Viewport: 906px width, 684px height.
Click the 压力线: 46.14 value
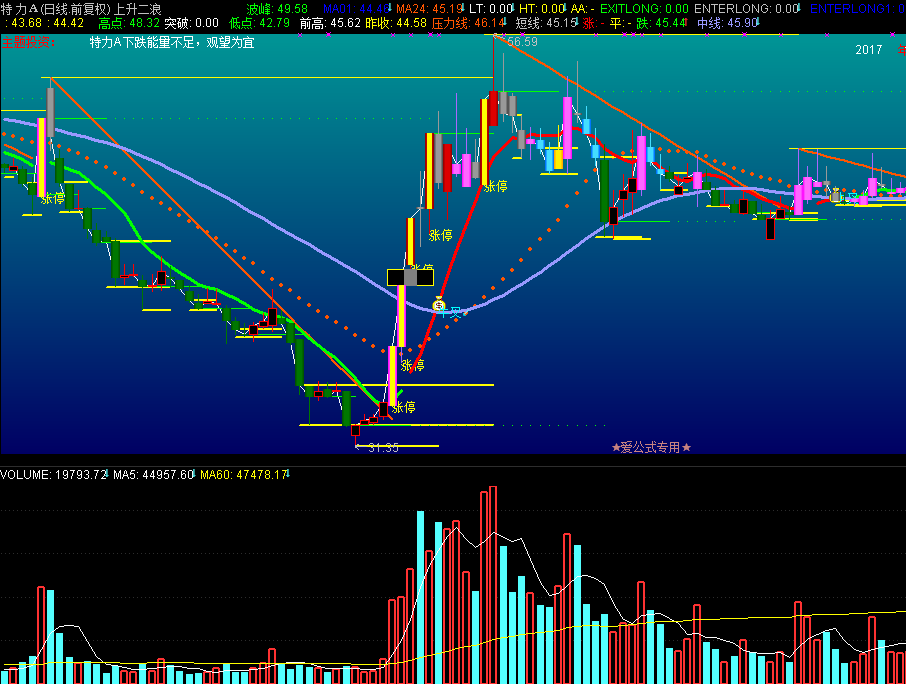(469, 23)
